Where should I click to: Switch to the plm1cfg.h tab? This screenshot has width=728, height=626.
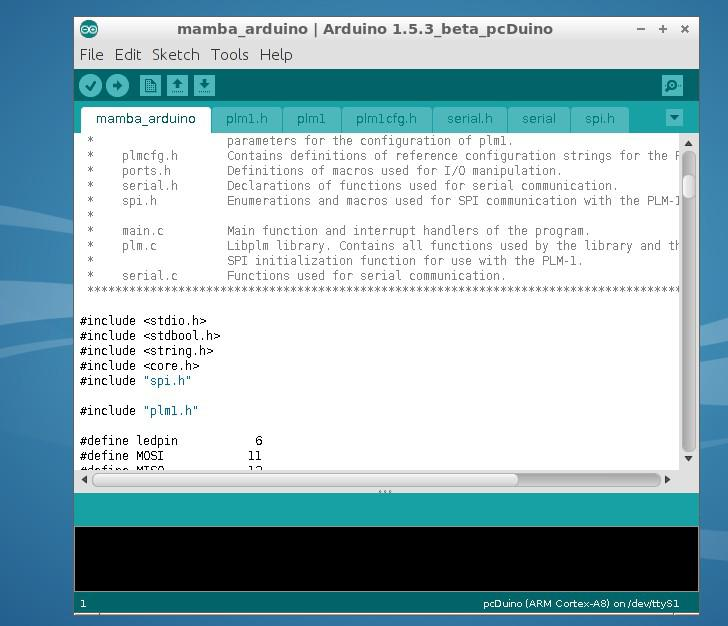386,119
